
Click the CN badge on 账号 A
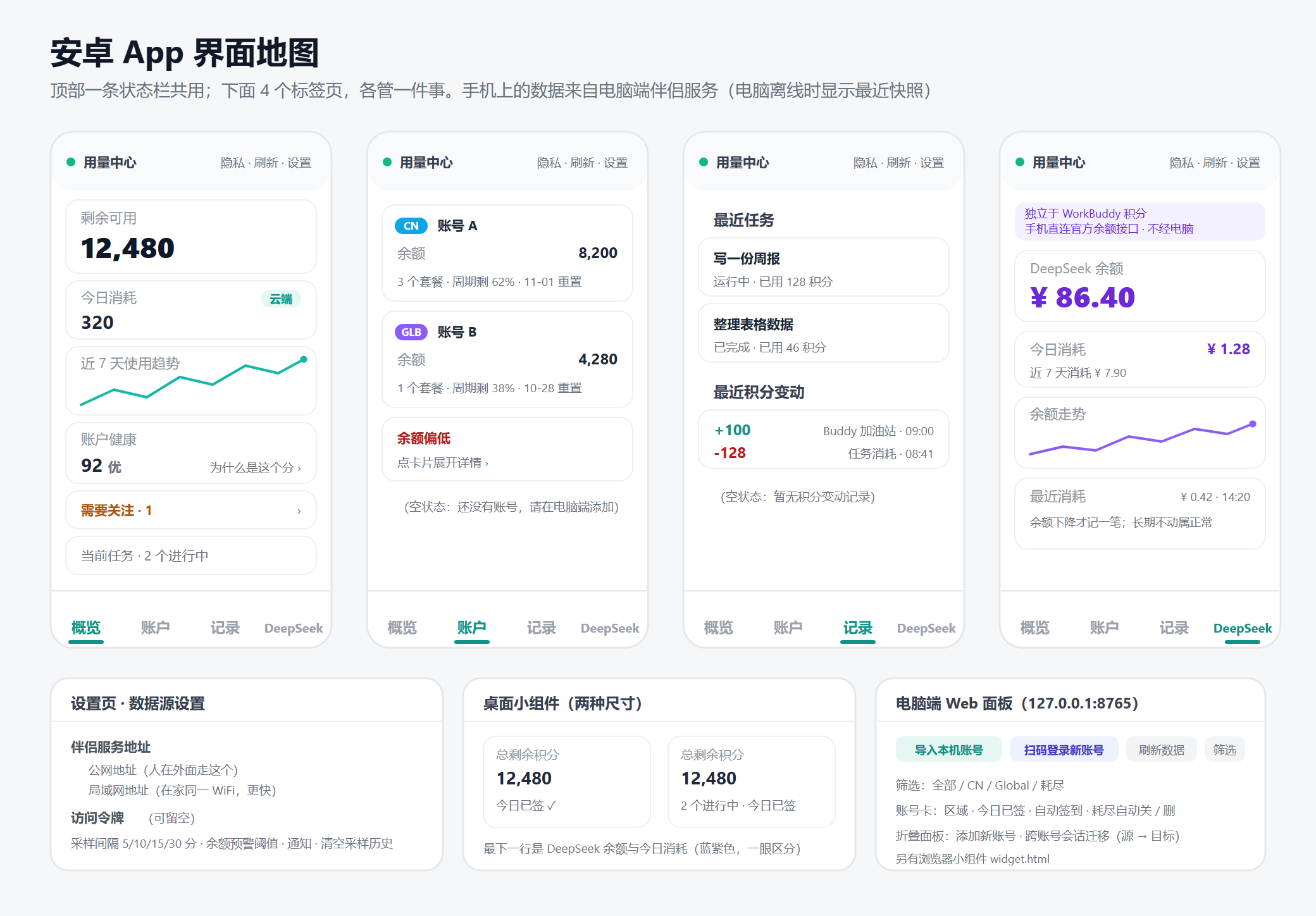tap(411, 226)
